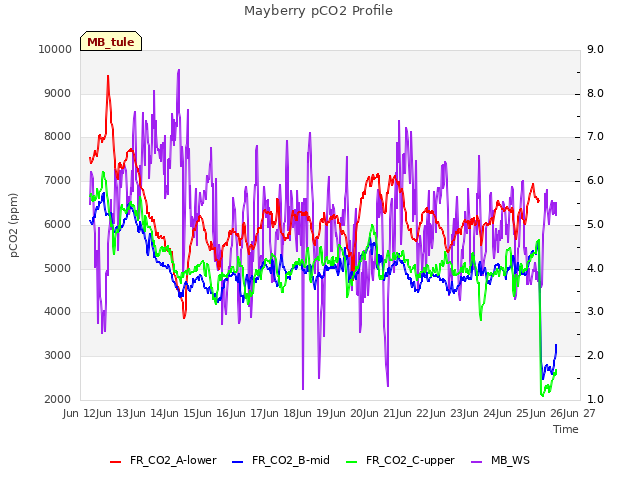Click the Jun 18 date tick

click(x=281, y=413)
